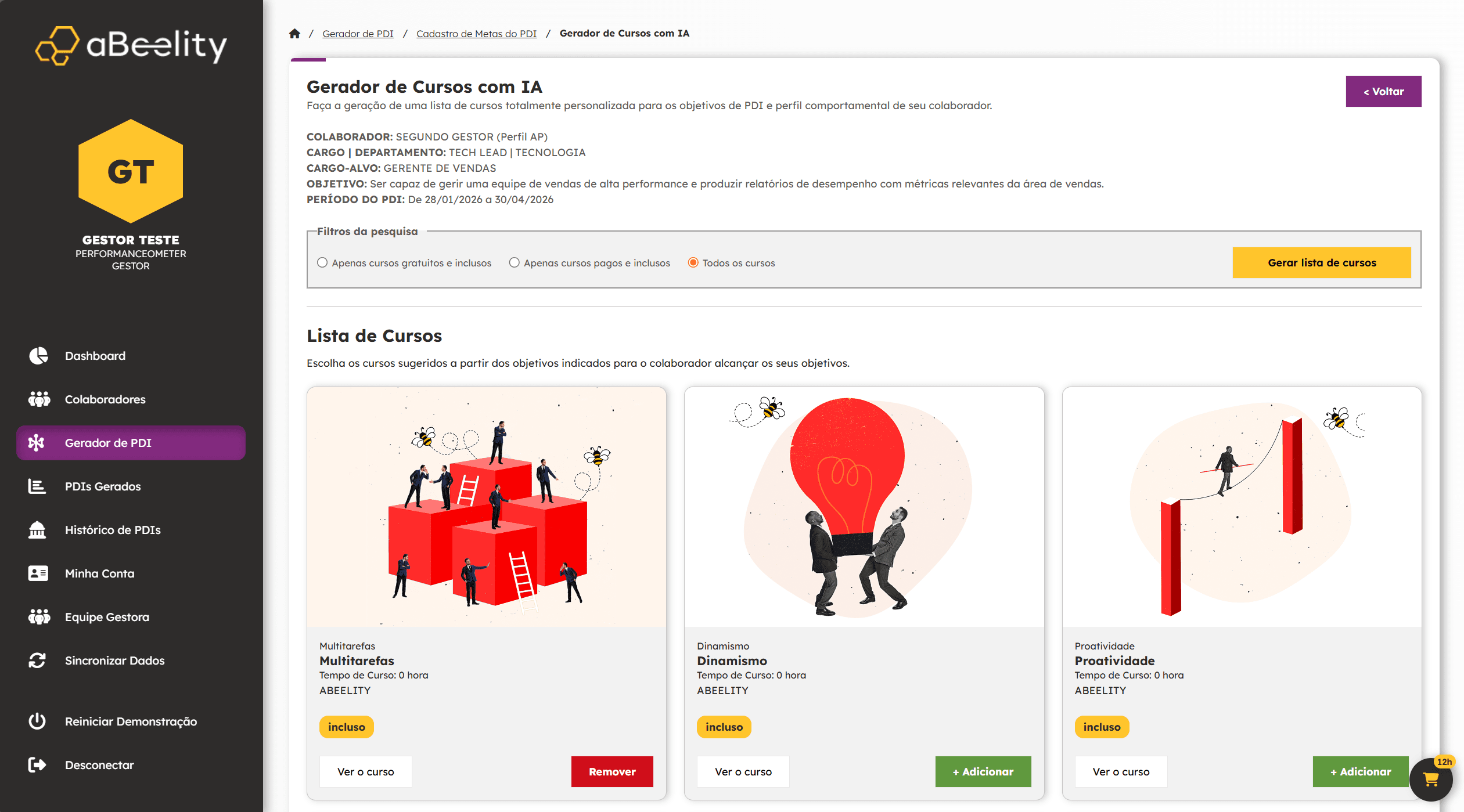Viewport: 1464px width, 812px height.
Task: Open the Dashboard from the sidebar
Action: 38,356
